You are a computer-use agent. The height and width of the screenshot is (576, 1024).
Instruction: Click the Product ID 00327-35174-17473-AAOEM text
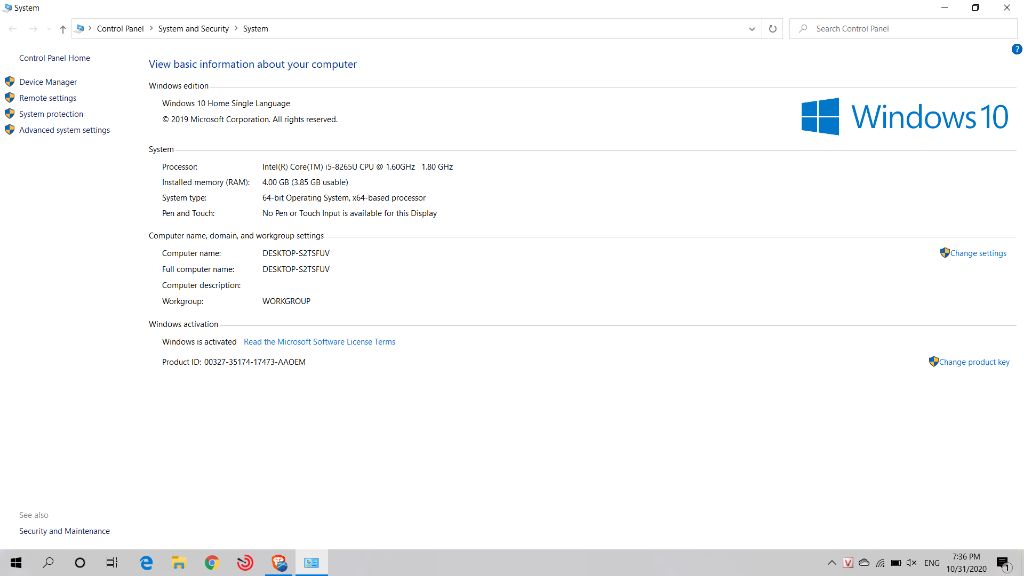(x=234, y=362)
